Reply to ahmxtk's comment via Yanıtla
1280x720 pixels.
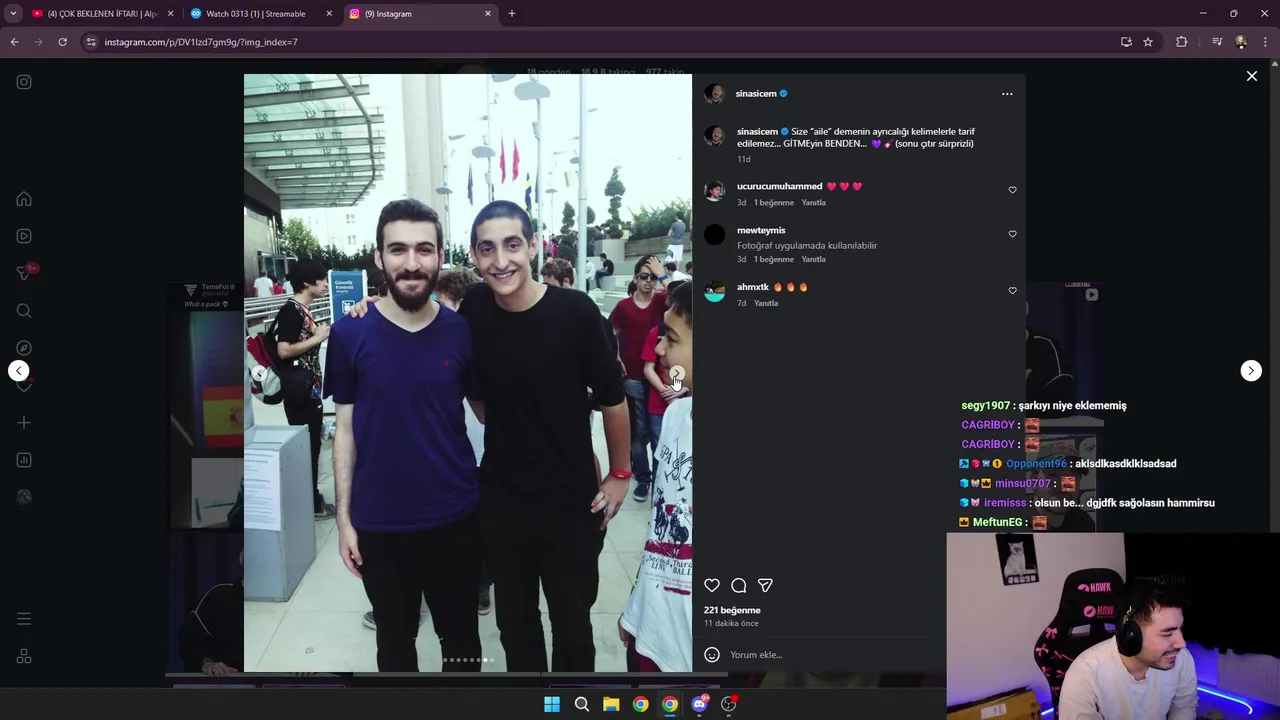tap(765, 304)
